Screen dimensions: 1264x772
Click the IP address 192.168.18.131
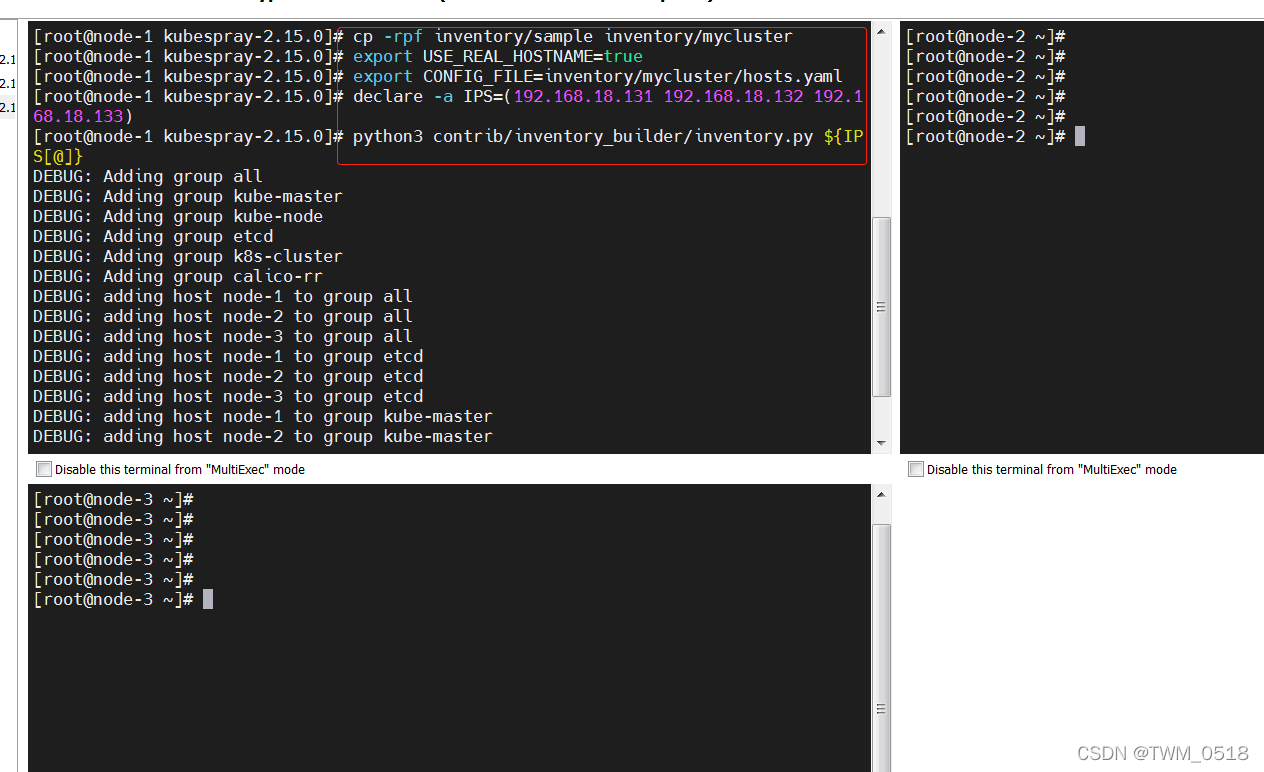[583, 97]
